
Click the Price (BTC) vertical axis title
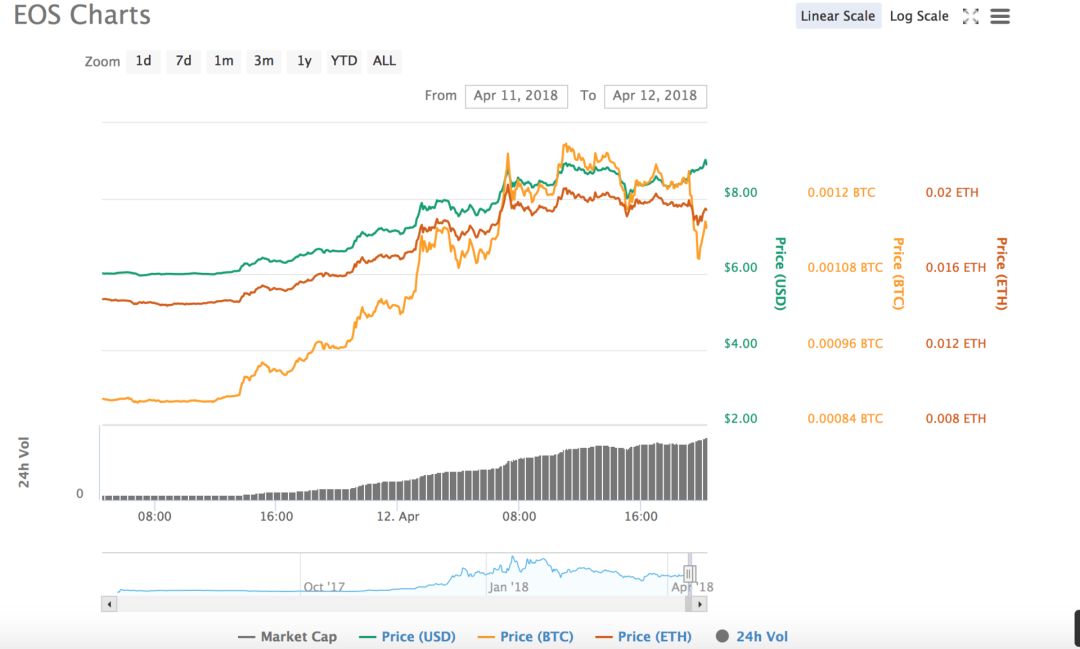[x=898, y=274]
